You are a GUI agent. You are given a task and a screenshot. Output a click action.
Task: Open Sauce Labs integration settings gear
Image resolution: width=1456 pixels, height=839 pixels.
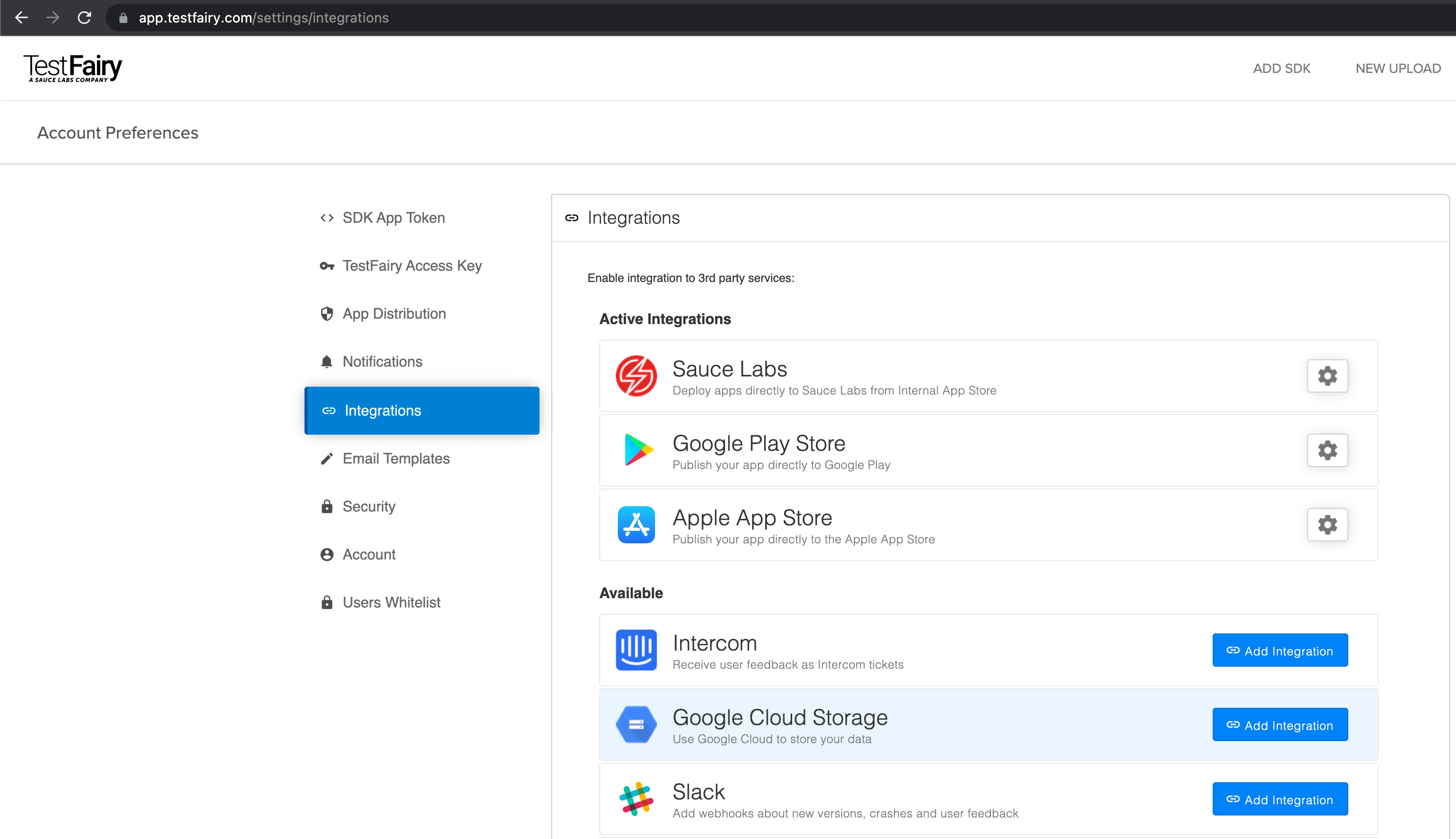[x=1327, y=376]
